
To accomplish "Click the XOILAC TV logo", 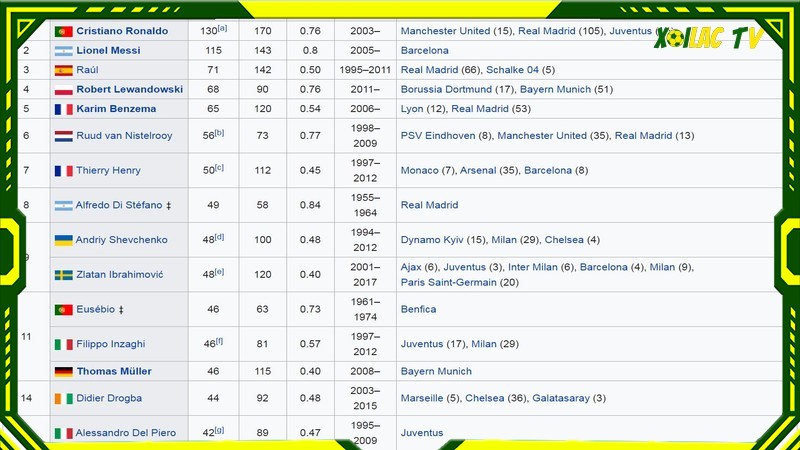I will (708, 40).
